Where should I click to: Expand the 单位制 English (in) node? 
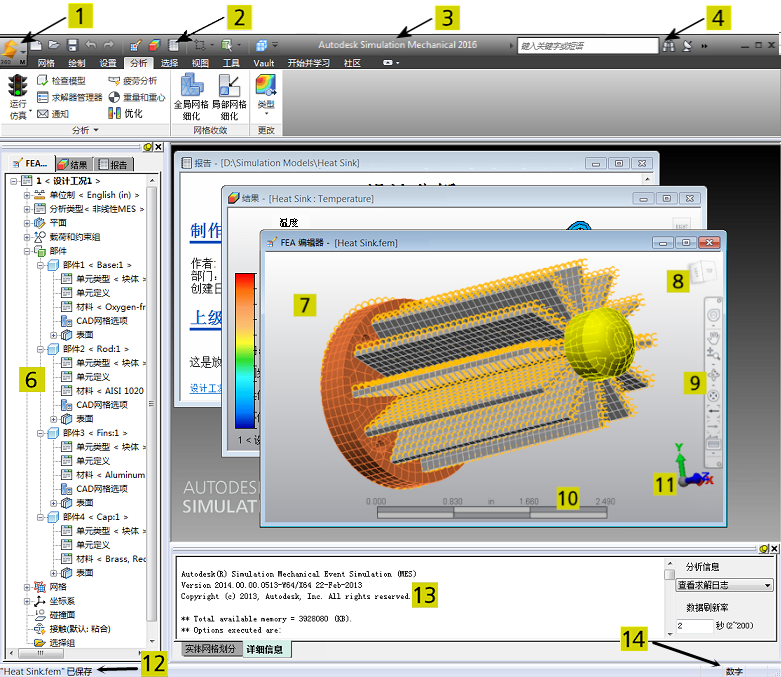27,195
